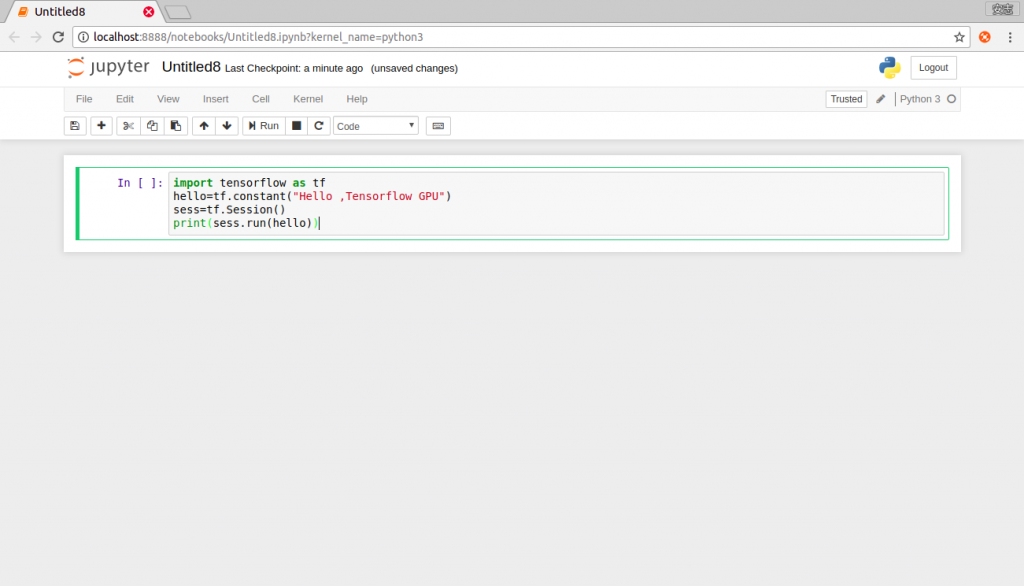Move selected cell up

point(204,126)
